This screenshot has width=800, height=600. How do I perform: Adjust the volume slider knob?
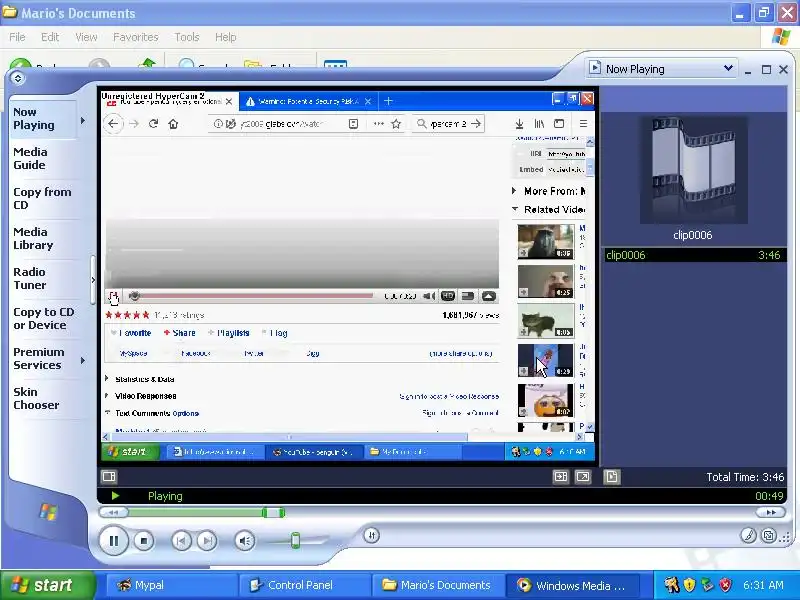(295, 540)
